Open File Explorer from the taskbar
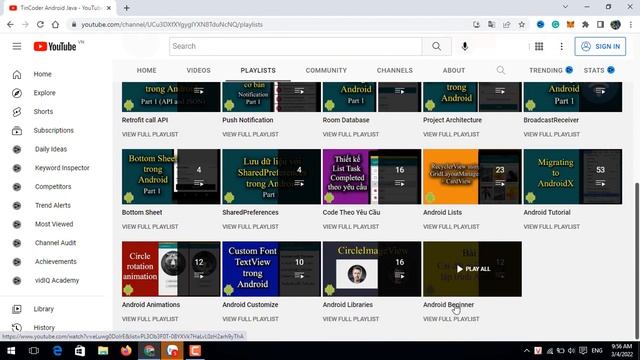The width and height of the screenshot is (640, 360). (x=103, y=351)
